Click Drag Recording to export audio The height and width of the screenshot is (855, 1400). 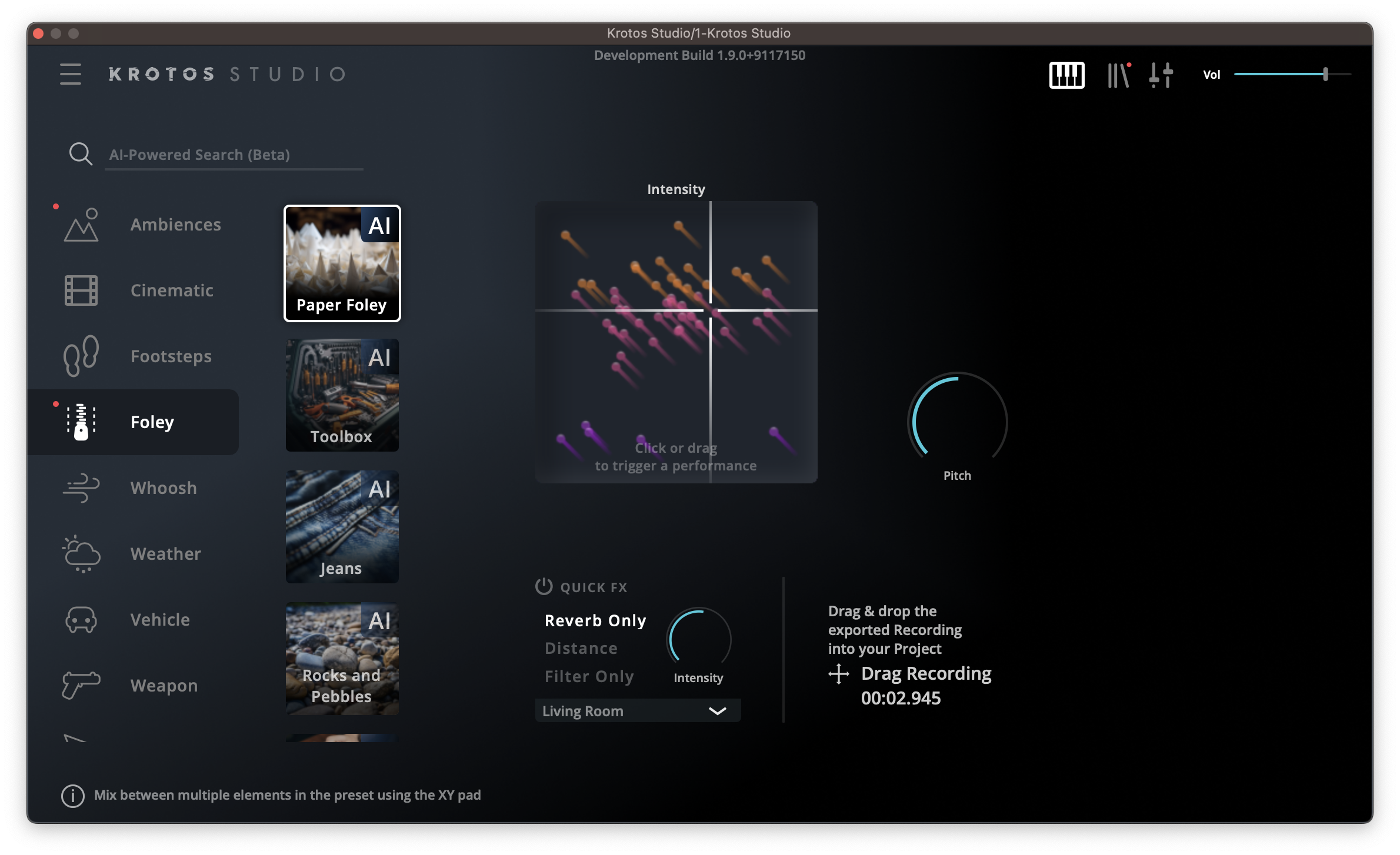point(926,673)
